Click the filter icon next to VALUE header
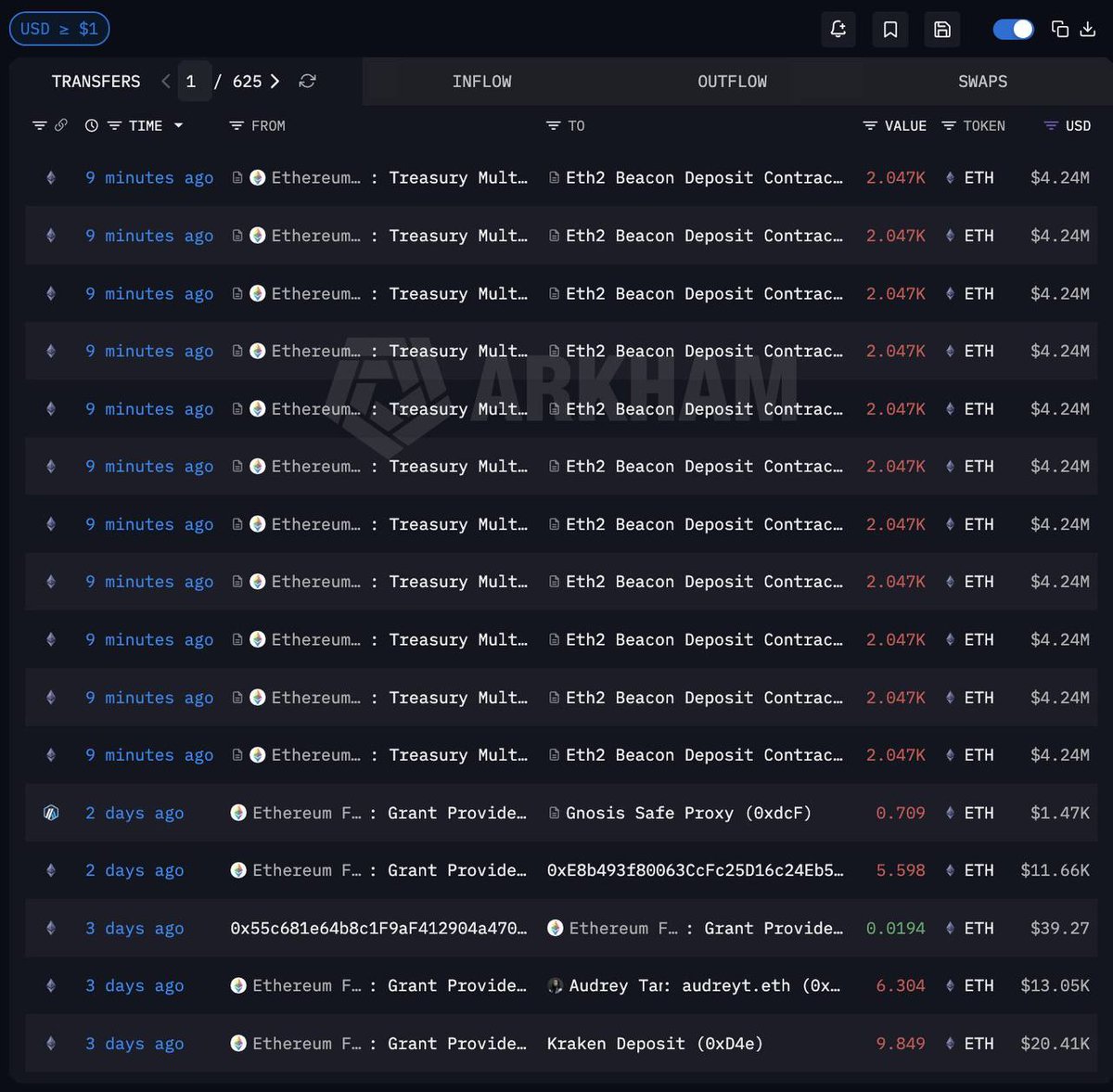 (x=869, y=124)
